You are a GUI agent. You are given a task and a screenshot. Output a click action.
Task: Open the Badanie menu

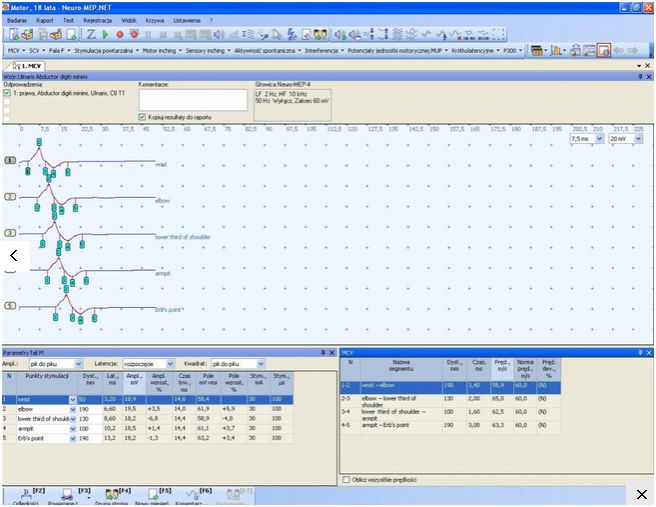point(17,19)
